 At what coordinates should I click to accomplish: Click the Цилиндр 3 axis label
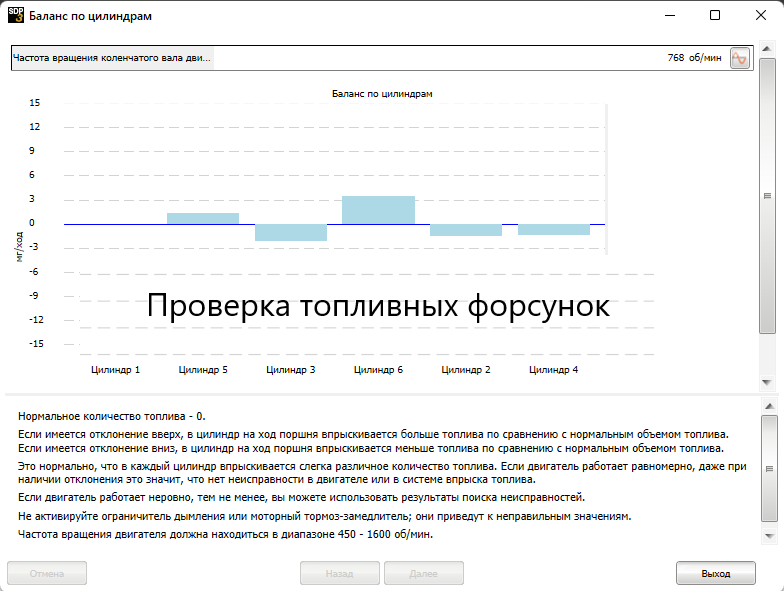[290, 370]
